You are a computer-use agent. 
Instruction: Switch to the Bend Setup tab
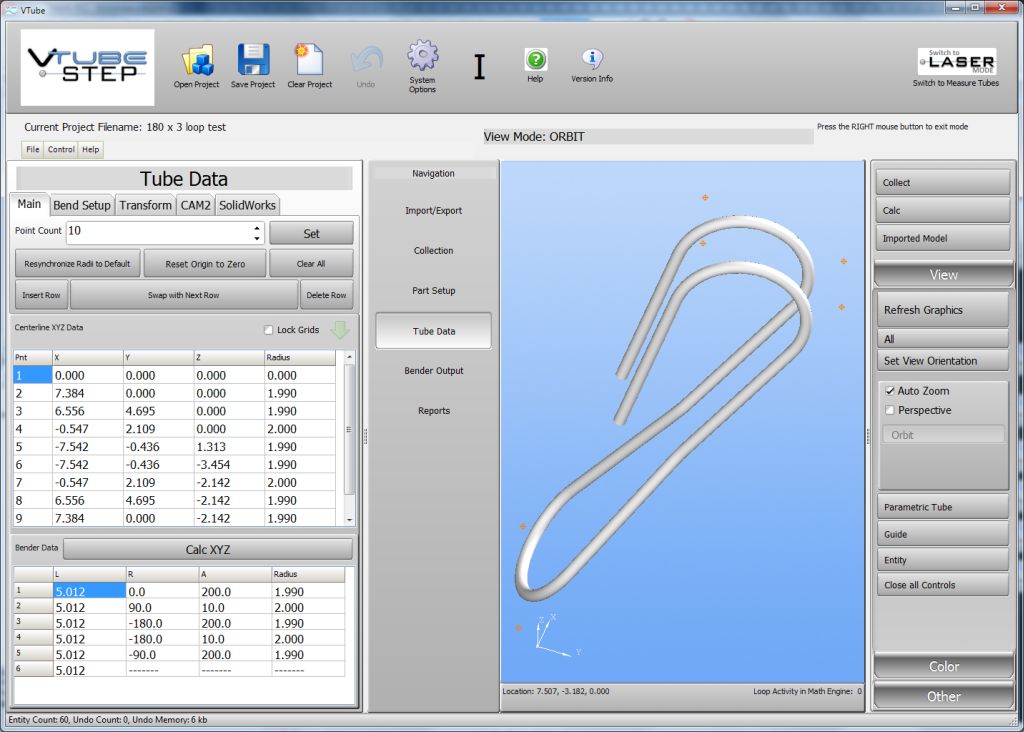pos(82,205)
